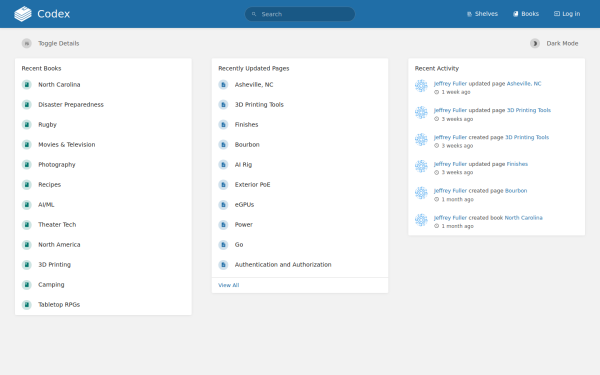600x375 pixels.
Task: Open the AI Rig page
Action: tap(243, 165)
